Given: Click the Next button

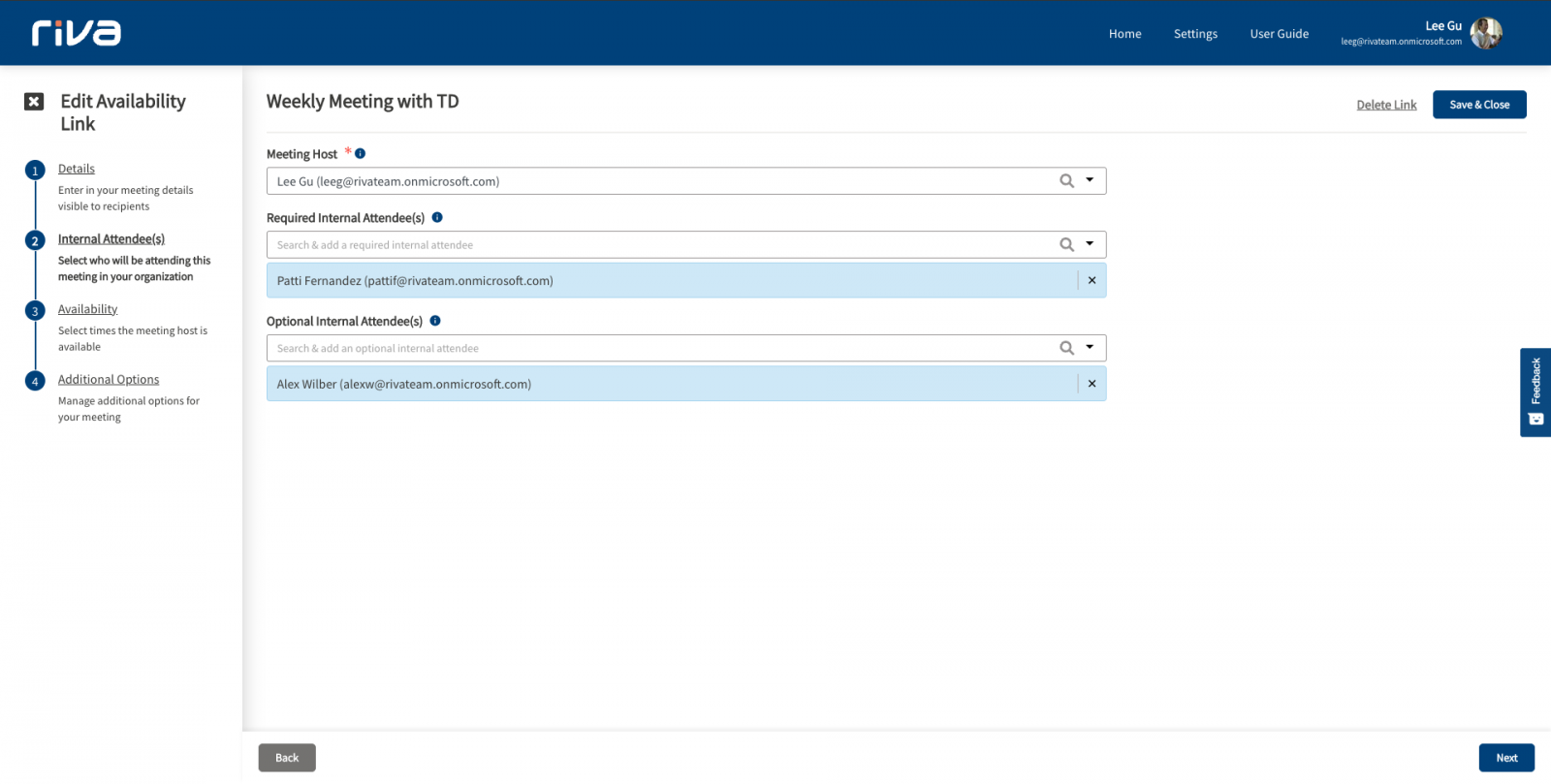Looking at the screenshot, I should tap(1506, 758).
